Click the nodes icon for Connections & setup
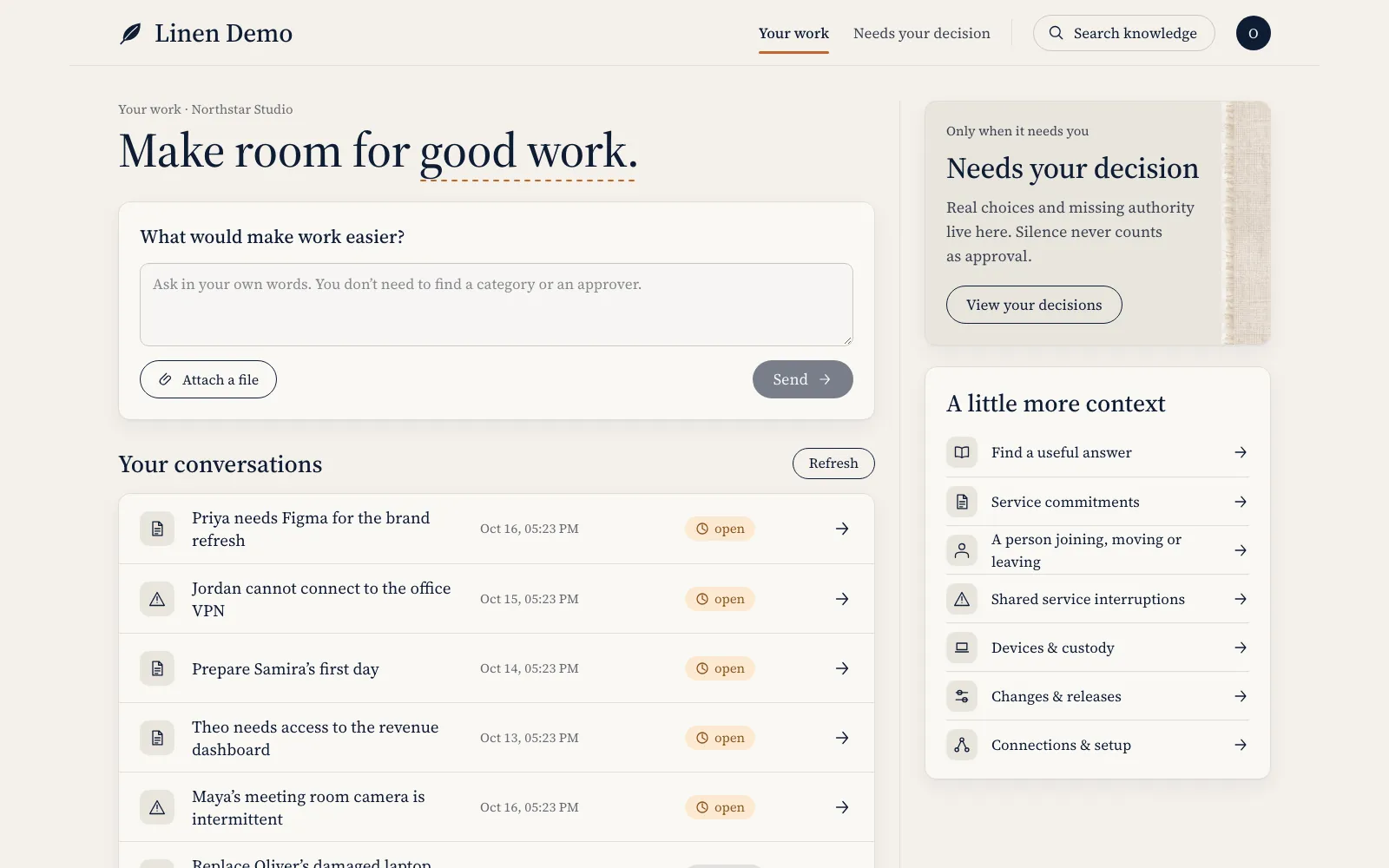The height and width of the screenshot is (868, 1389). (962, 745)
